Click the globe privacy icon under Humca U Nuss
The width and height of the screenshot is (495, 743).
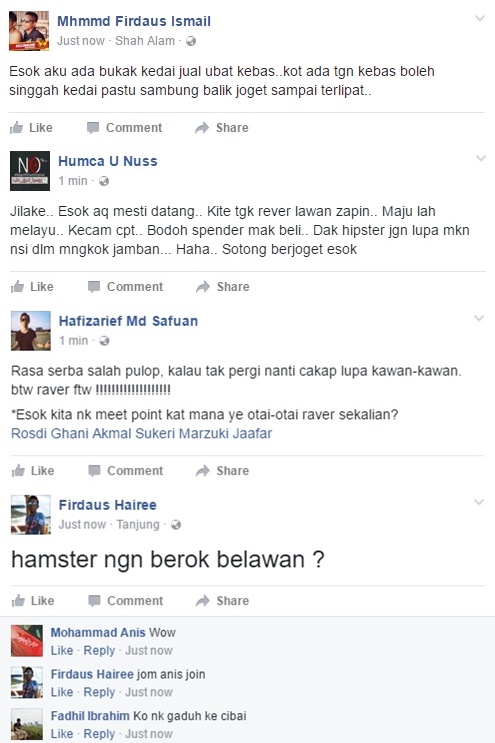coord(104,181)
